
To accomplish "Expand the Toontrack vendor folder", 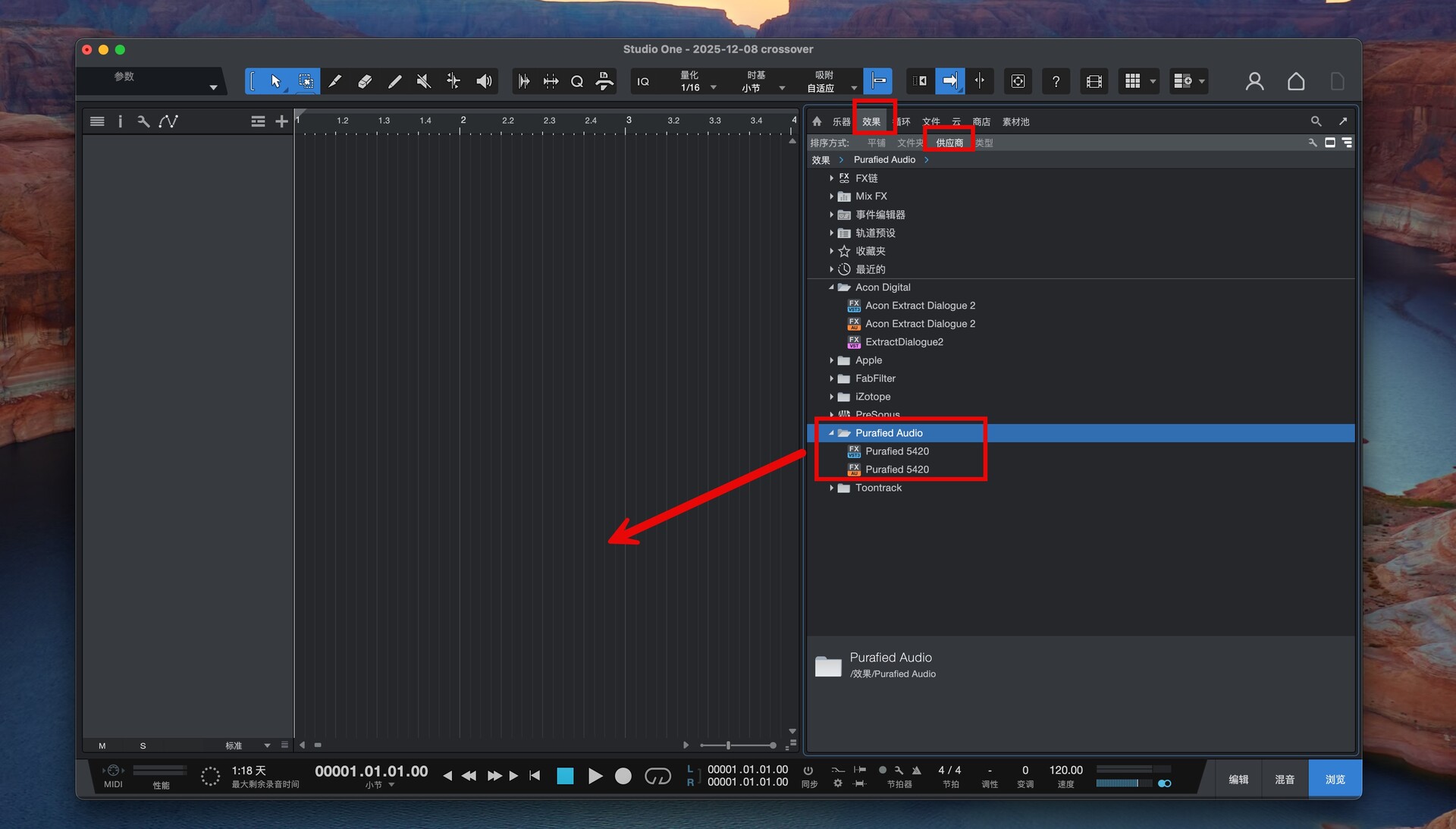I will coord(832,488).
